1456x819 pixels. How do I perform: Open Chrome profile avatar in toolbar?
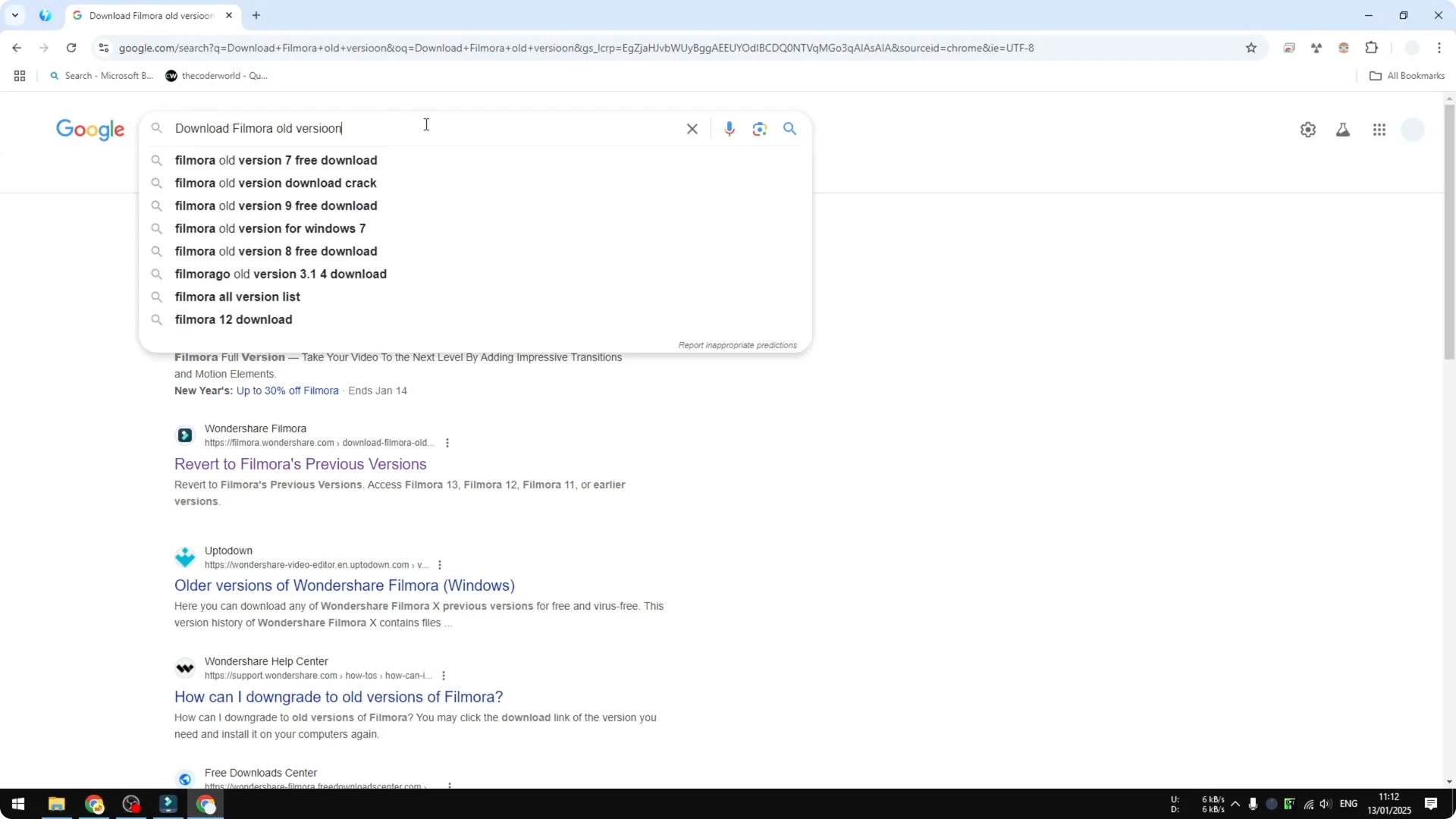pyautogui.click(x=1411, y=48)
